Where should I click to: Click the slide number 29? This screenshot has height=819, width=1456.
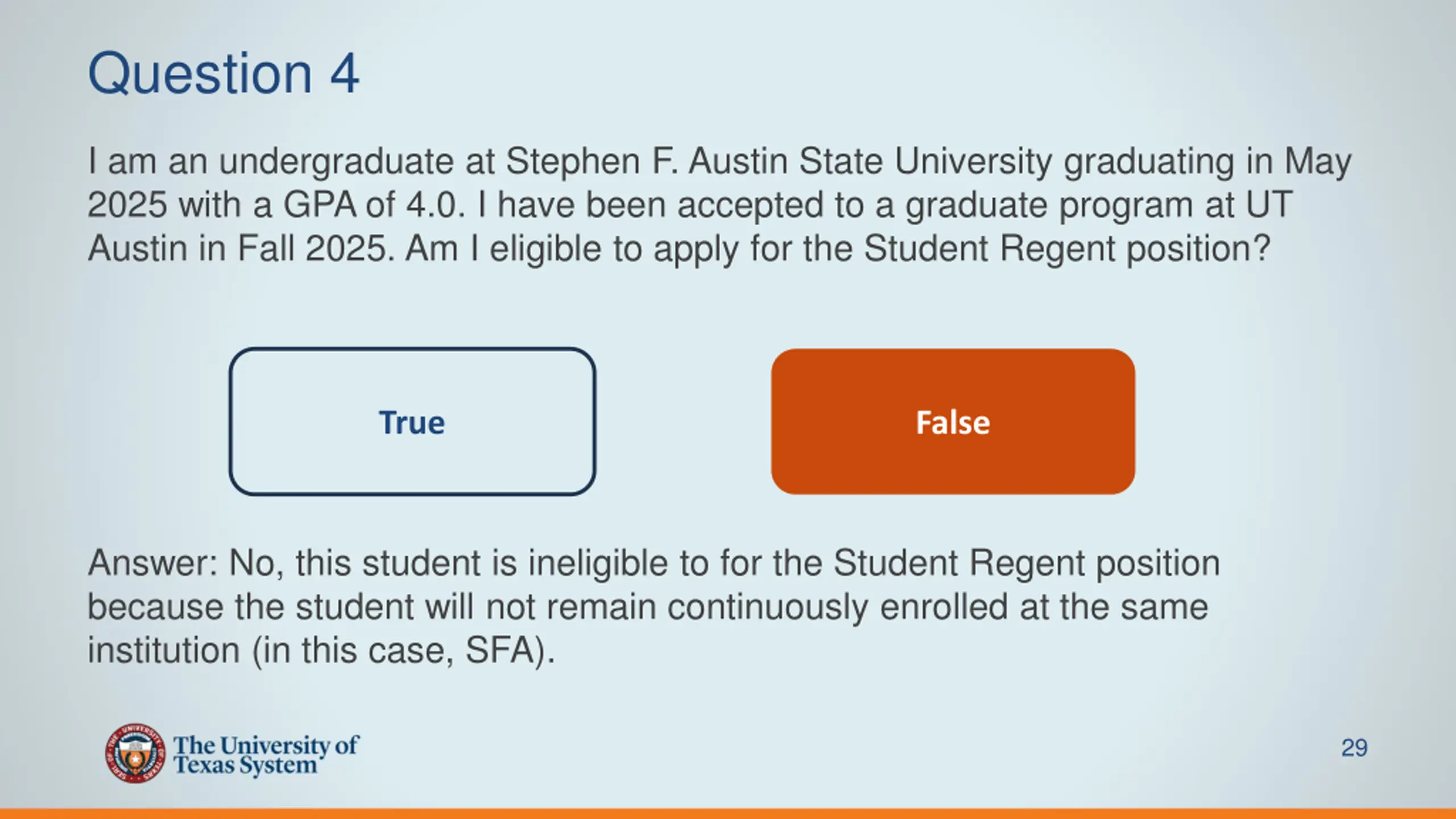1354,748
